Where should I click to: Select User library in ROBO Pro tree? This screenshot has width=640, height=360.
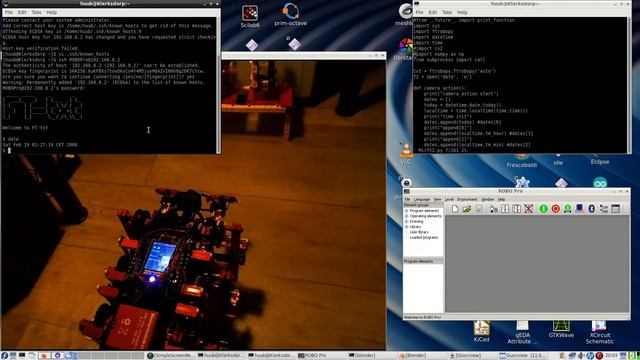tap(419, 232)
